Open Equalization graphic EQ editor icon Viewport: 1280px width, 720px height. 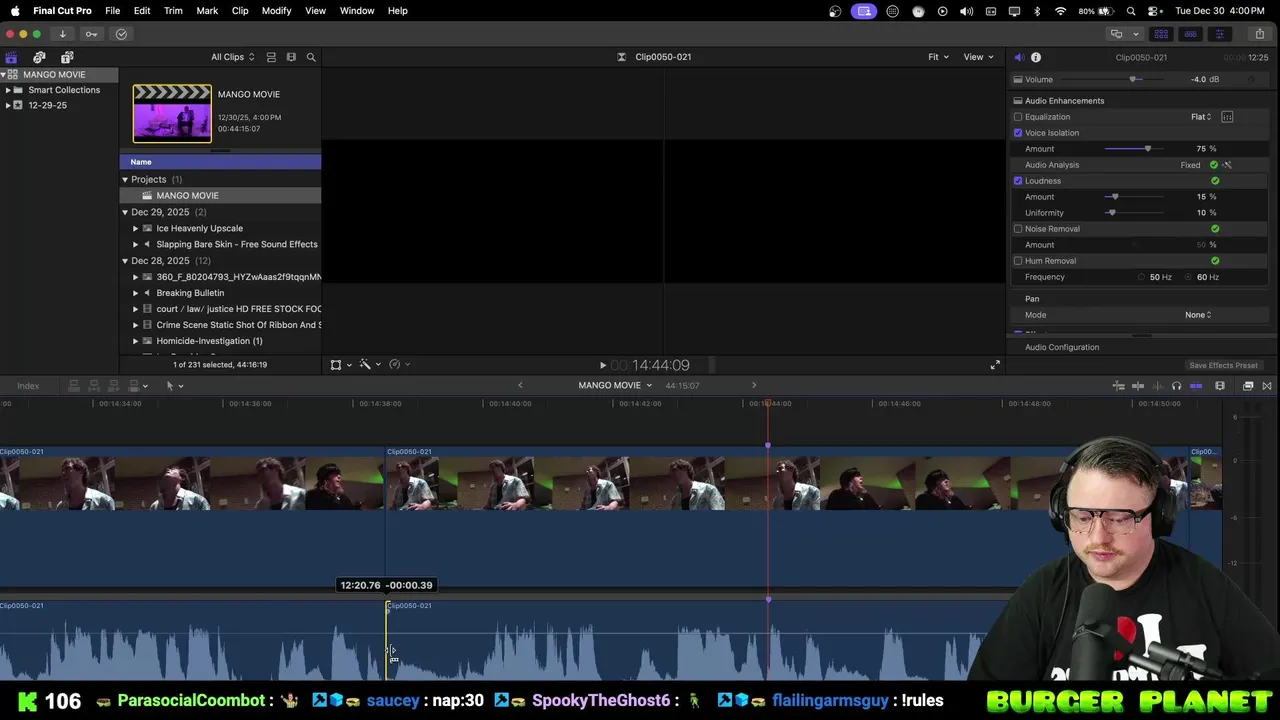(1227, 117)
